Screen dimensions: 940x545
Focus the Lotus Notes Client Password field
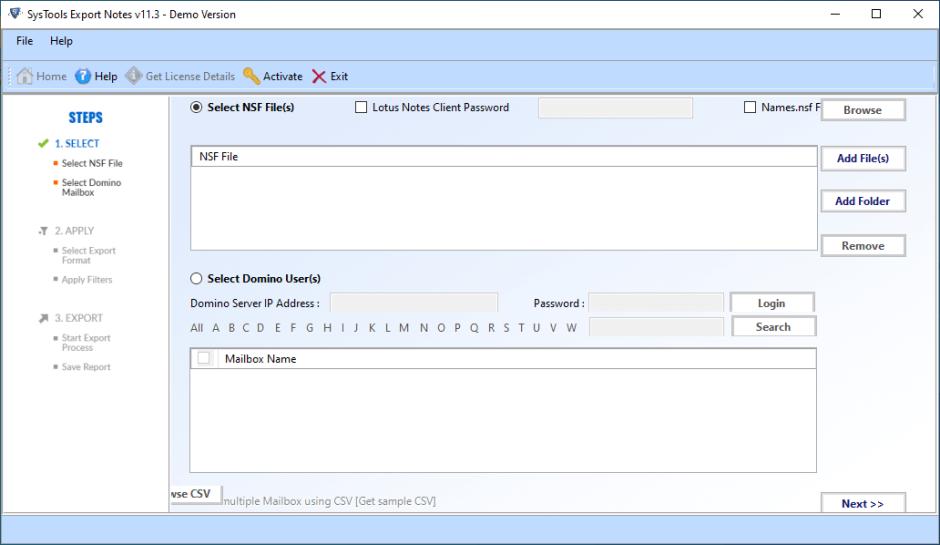click(616, 108)
